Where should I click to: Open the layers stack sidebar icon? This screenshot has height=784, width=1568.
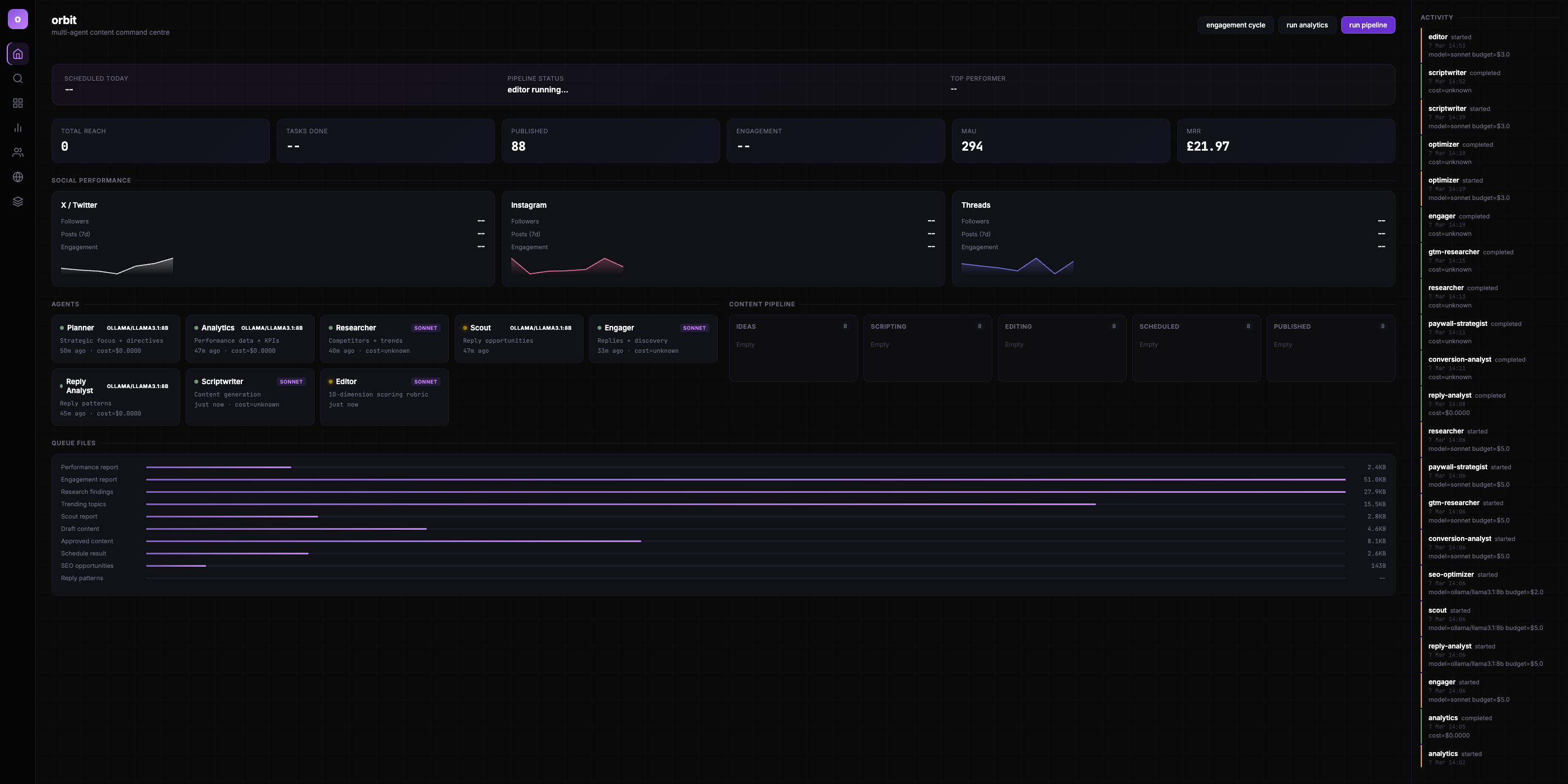pyautogui.click(x=18, y=202)
